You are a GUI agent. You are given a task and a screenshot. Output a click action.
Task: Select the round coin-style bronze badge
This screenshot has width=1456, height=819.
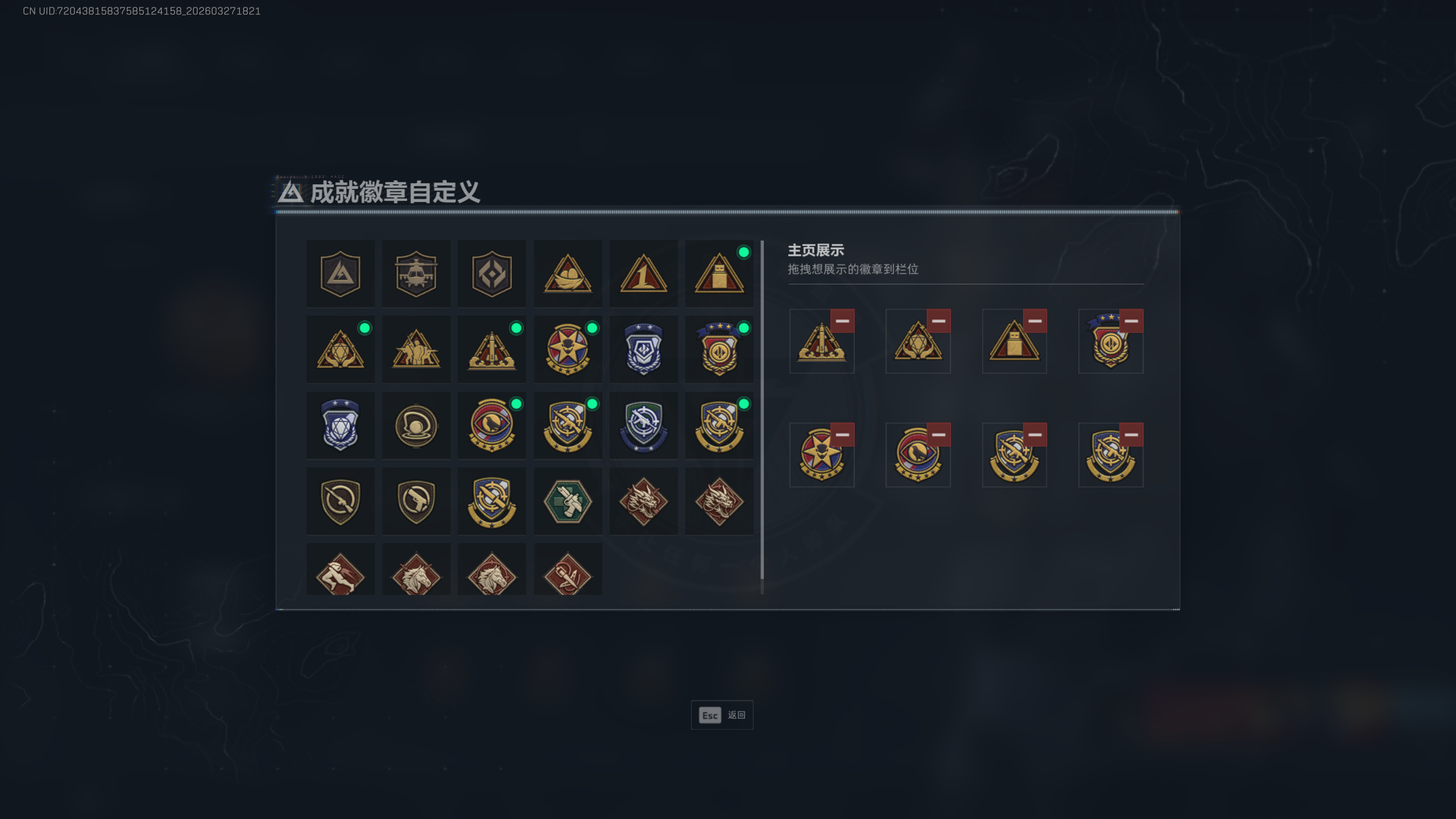pos(416,425)
